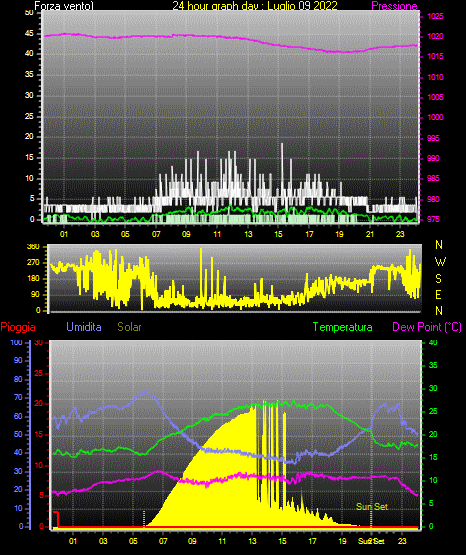
Task: Click the Solar legend label
Action: (130, 327)
